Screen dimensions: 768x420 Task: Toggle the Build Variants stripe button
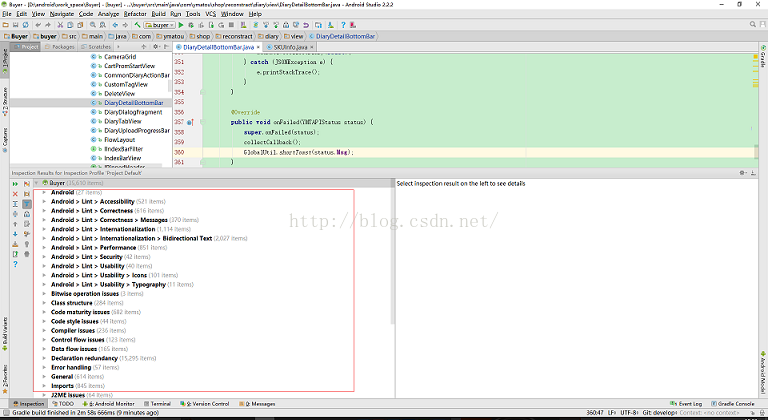pos(4,334)
